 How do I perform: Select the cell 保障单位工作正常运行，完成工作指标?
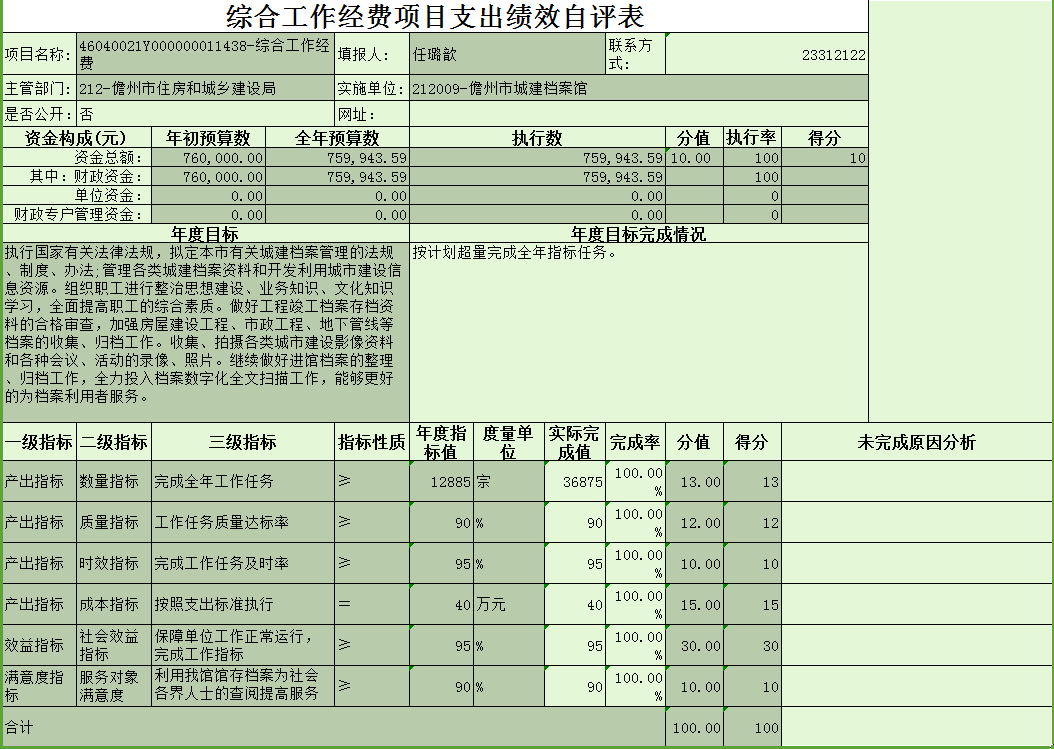(x=243, y=645)
